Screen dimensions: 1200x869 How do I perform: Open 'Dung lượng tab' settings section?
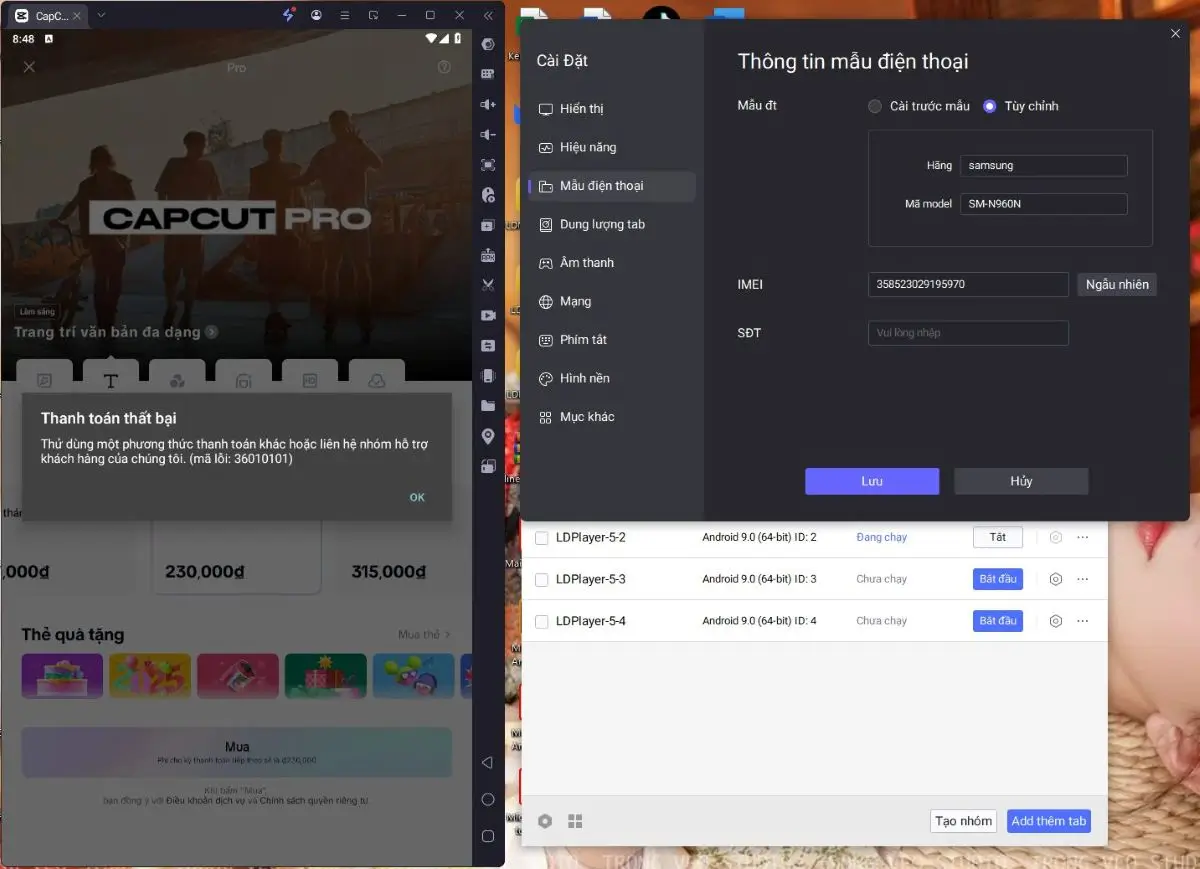[612, 224]
